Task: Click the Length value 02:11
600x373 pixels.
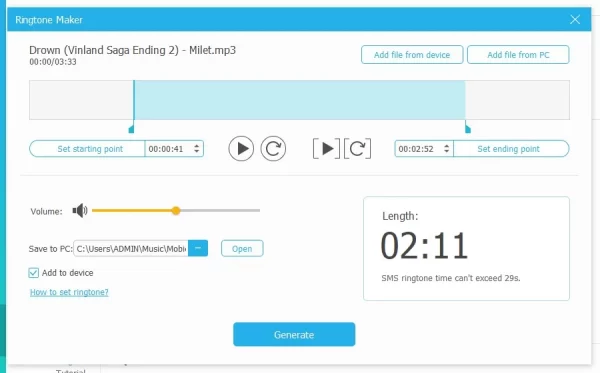Action: coord(424,246)
